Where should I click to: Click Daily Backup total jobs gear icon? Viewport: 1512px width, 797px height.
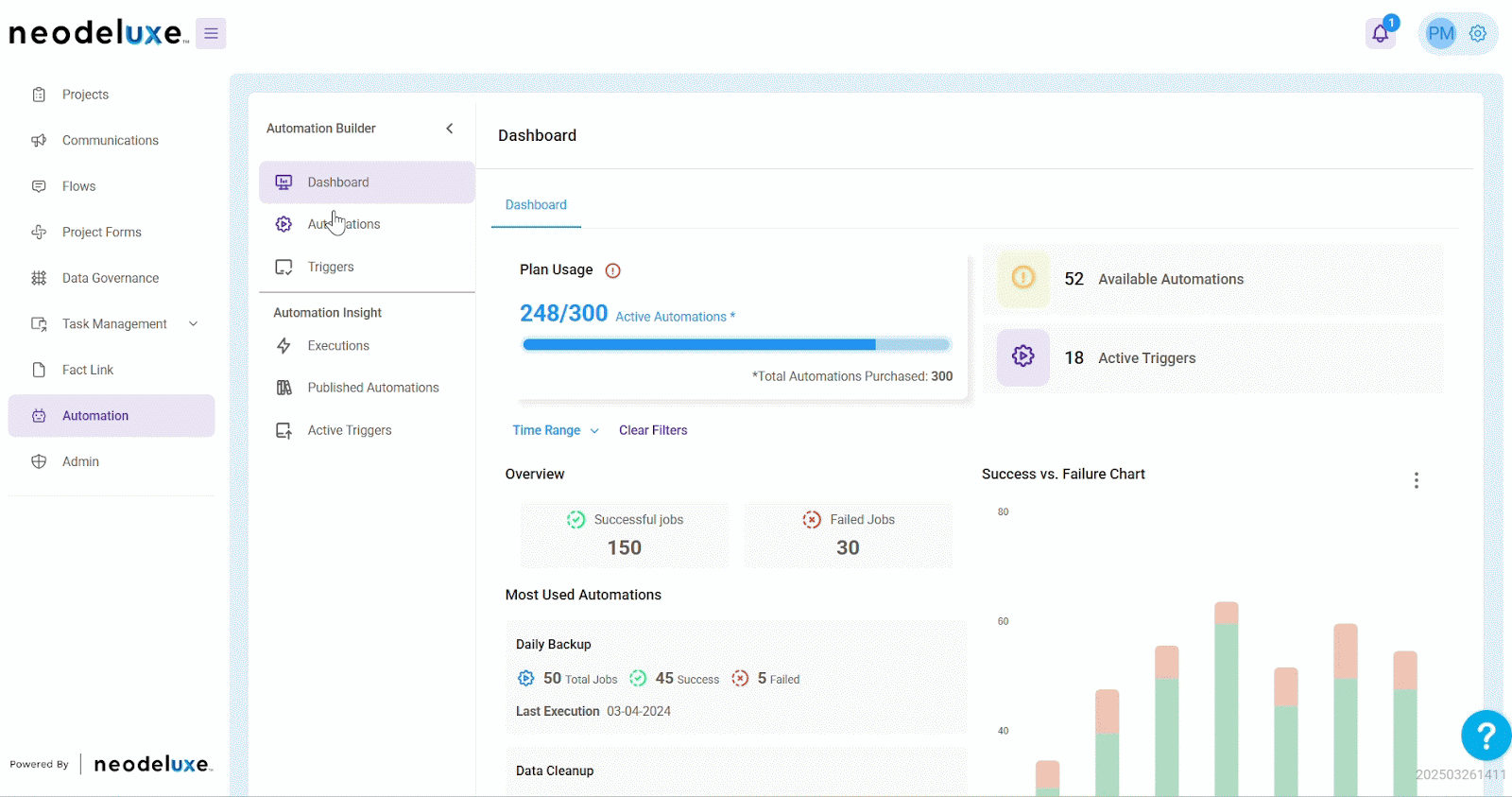526,678
